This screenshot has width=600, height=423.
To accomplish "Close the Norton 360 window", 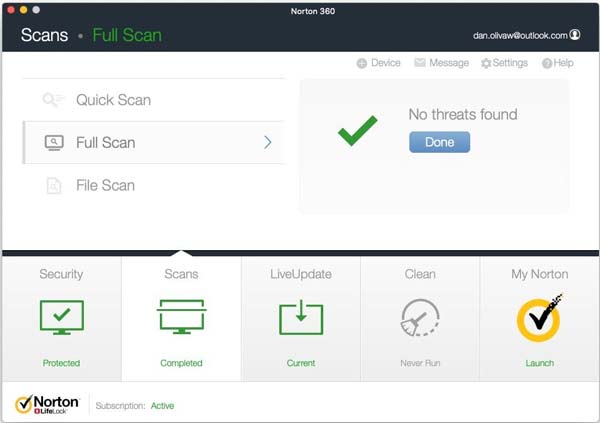I will coord(11,10).
